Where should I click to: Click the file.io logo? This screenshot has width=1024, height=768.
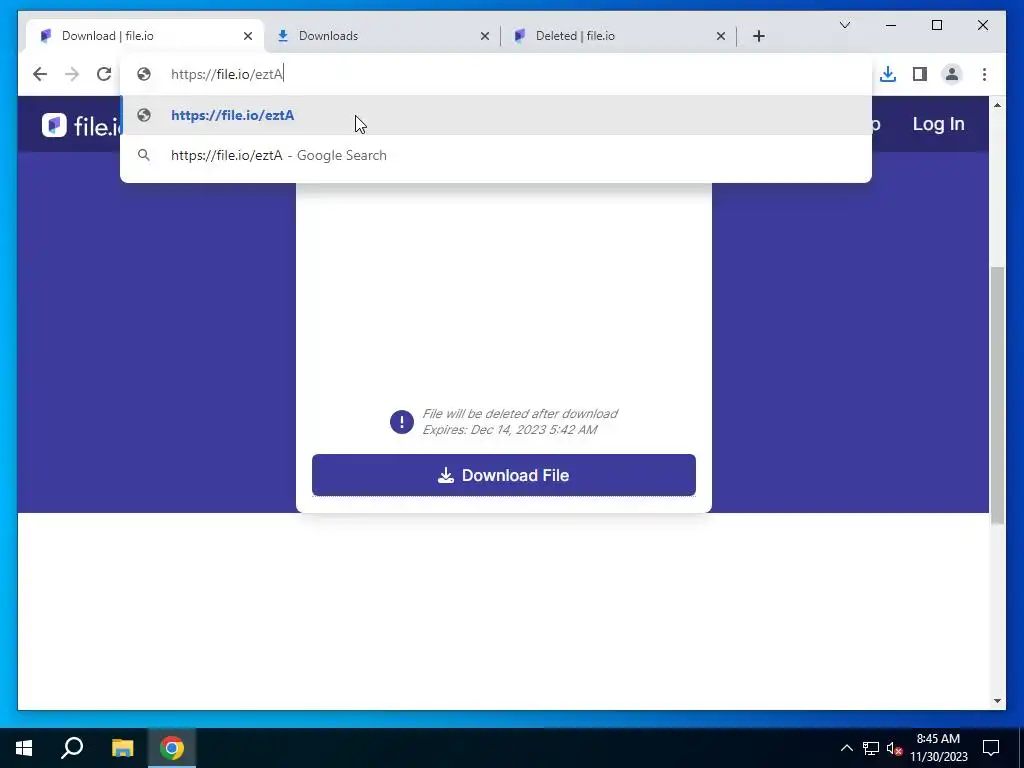[81, 125]
